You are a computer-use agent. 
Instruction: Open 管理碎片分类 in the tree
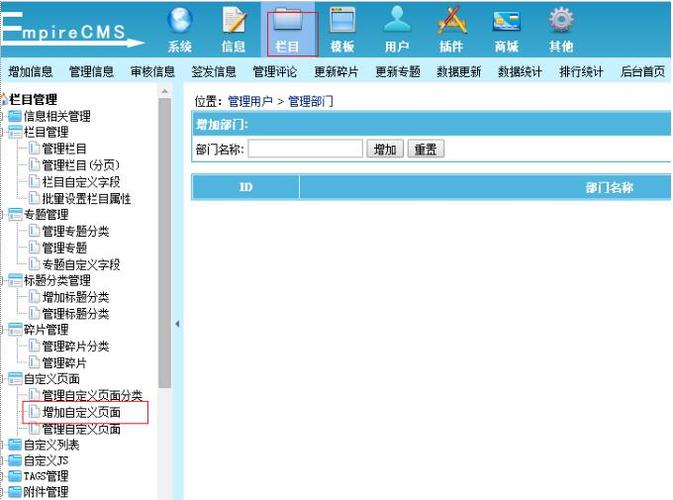pyautogui.click(x=76, y=346)
